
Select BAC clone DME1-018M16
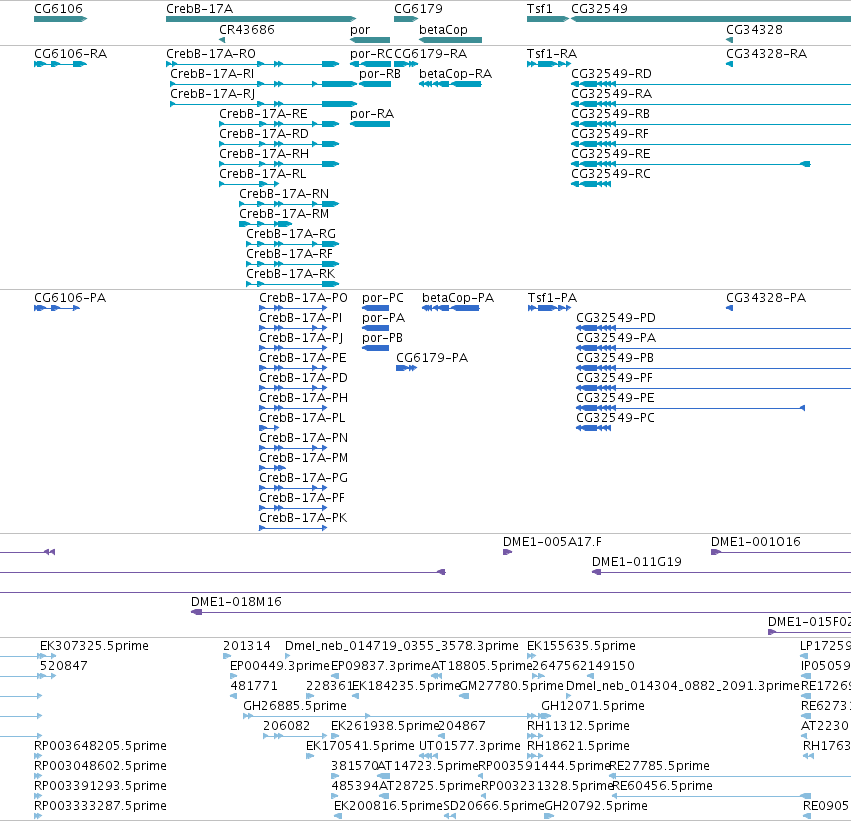coord(521,612)
